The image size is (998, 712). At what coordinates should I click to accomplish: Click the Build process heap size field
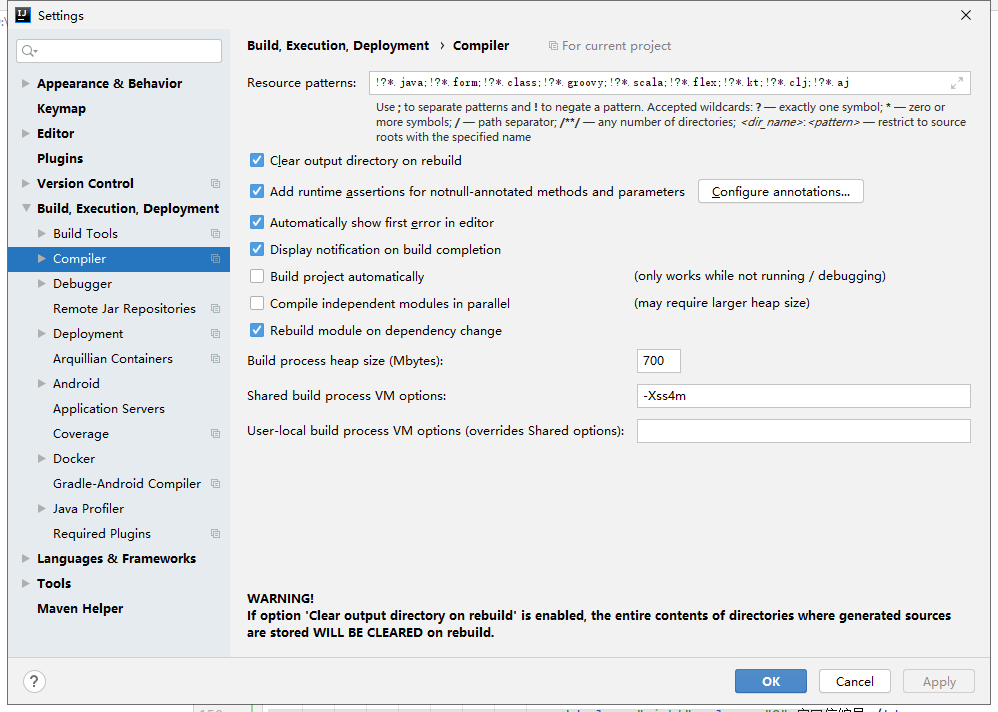659,361
